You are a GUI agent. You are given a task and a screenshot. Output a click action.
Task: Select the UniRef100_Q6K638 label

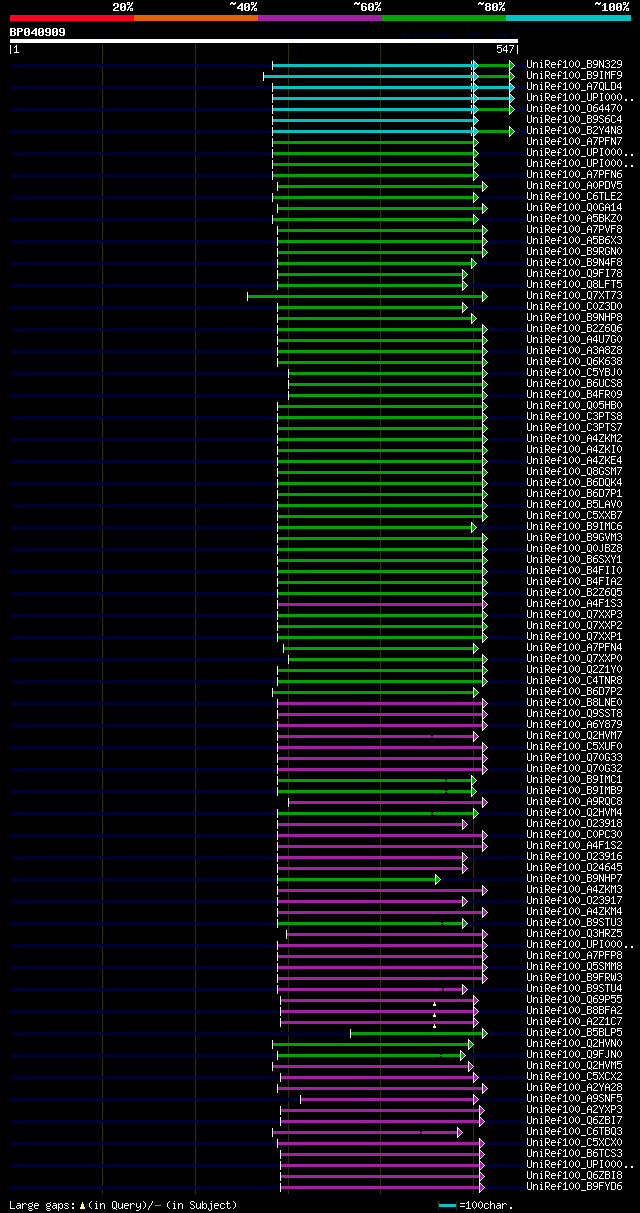574,362
